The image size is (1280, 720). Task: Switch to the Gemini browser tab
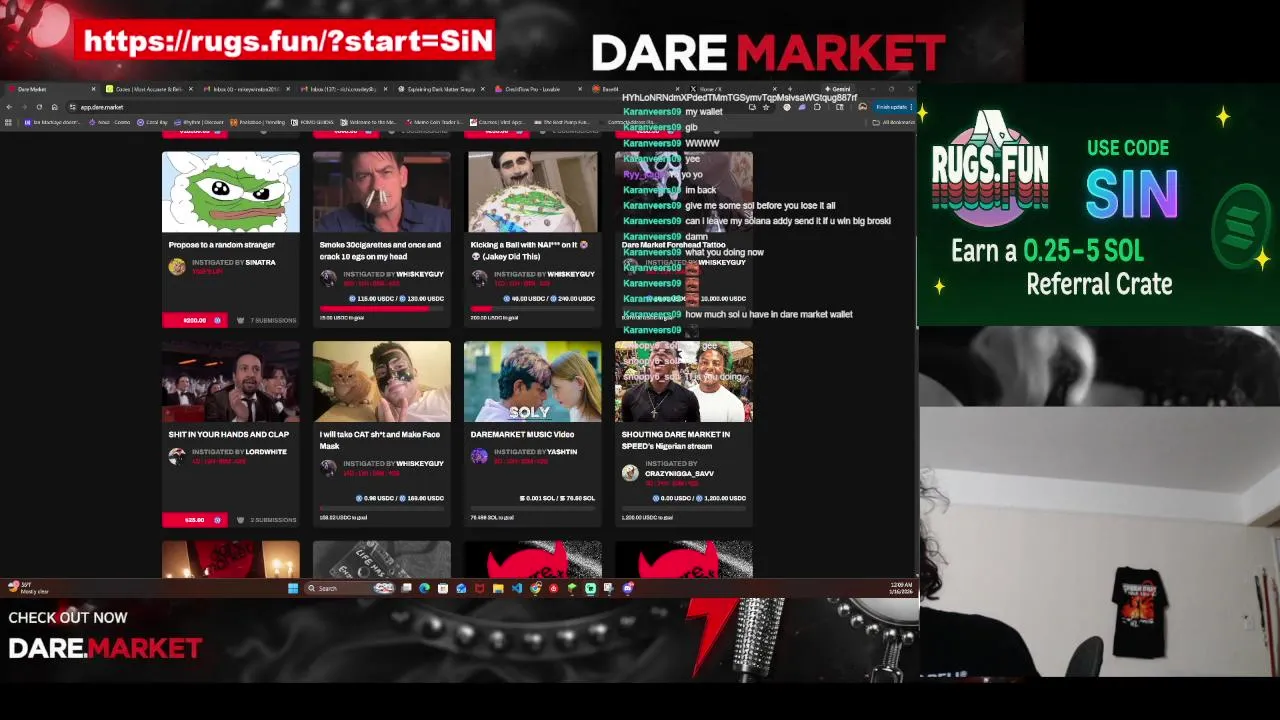[x=838, y=89]
